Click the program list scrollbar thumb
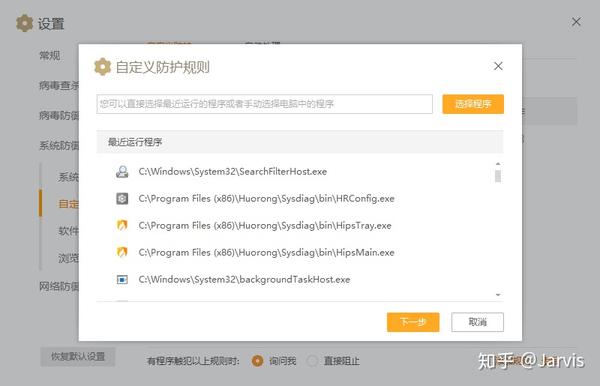 click(498, 176)
